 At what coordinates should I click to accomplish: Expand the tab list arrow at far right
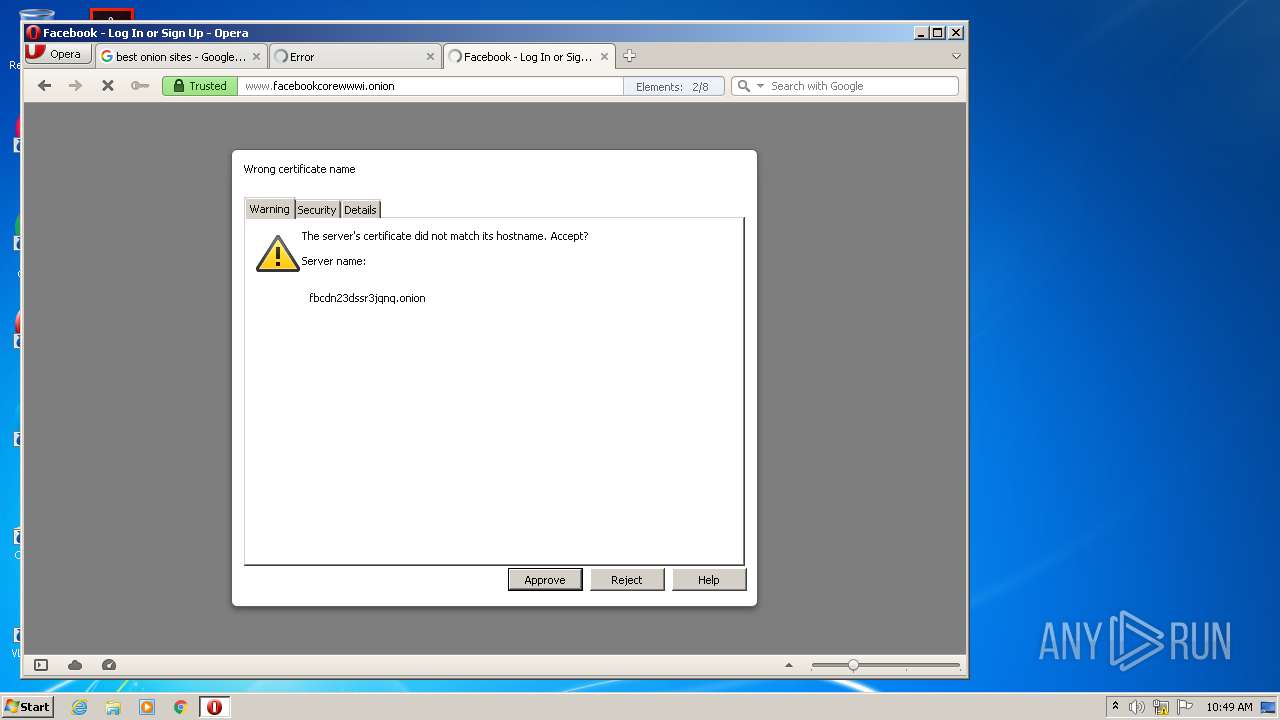(x=956, y=57)
